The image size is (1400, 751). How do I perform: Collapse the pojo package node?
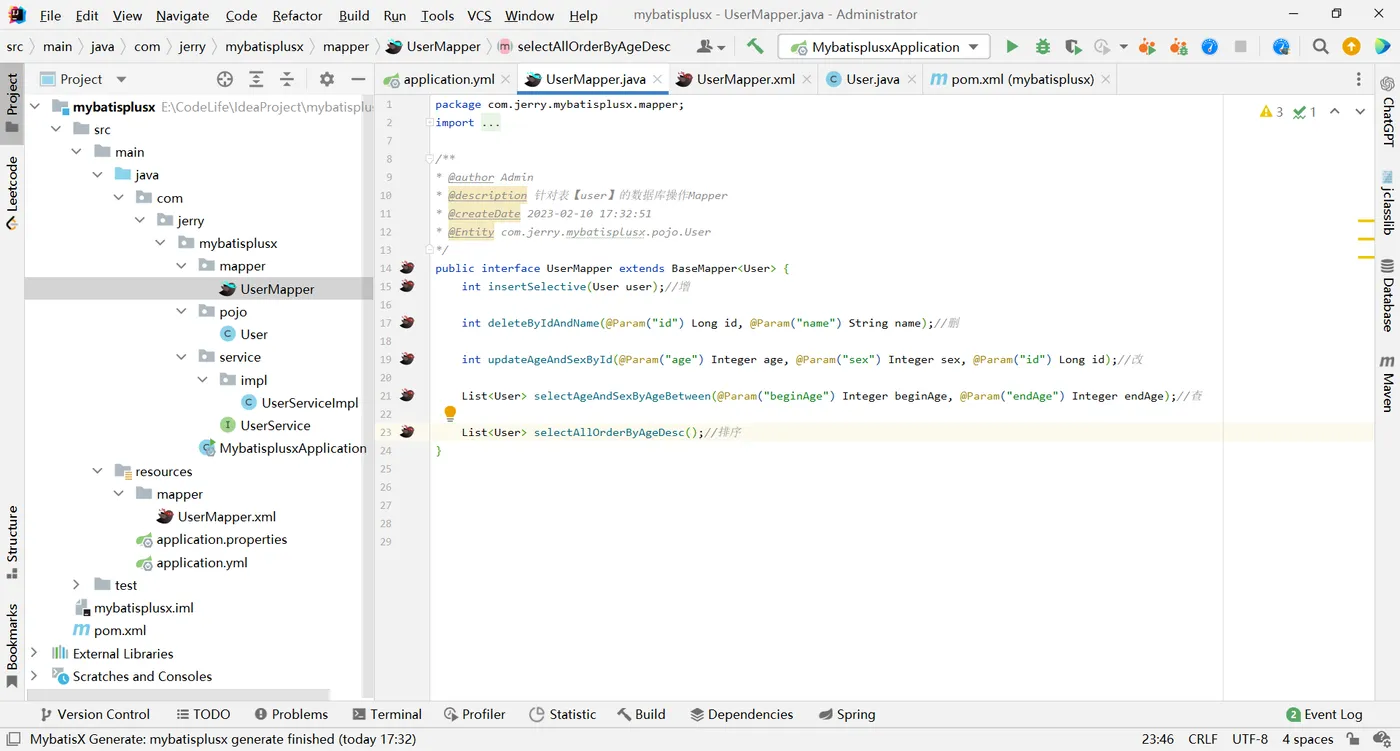(x=181, y=311)
